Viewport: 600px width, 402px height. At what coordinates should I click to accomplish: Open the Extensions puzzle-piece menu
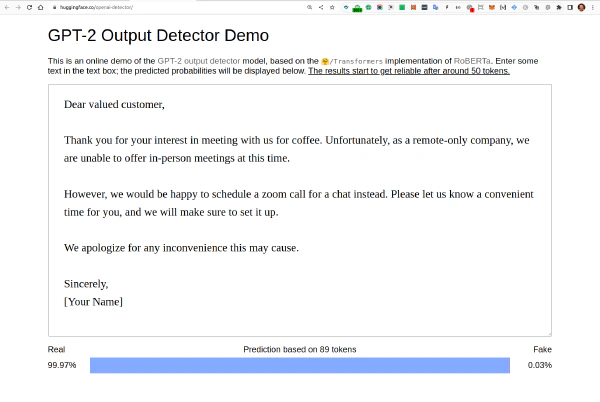(559, 7)
